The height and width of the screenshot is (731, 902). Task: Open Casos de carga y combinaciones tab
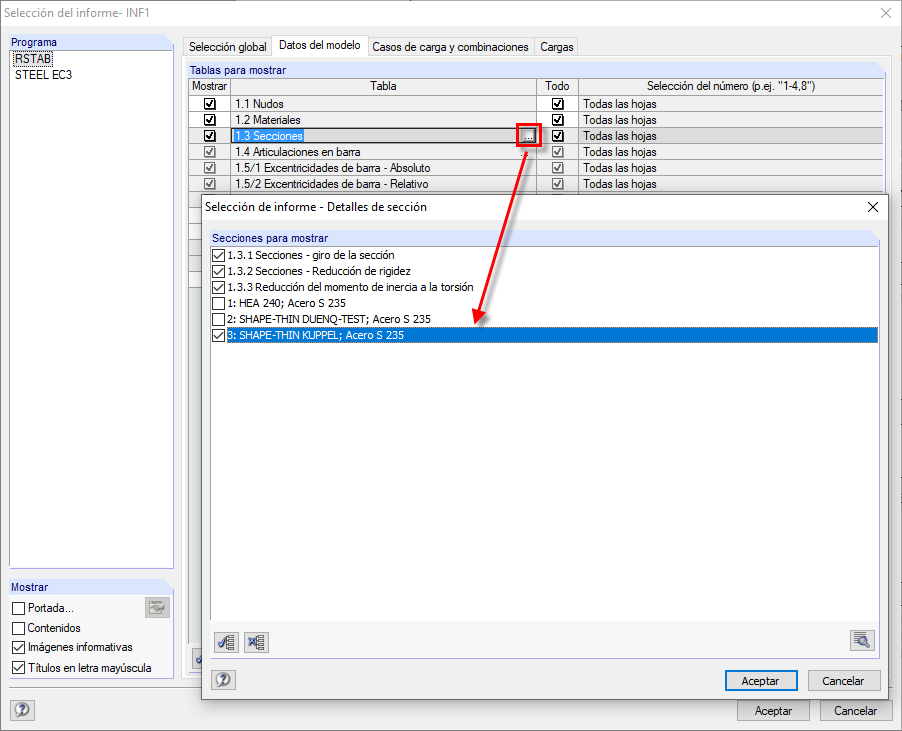pyautogui.click(x=450, y=47)
